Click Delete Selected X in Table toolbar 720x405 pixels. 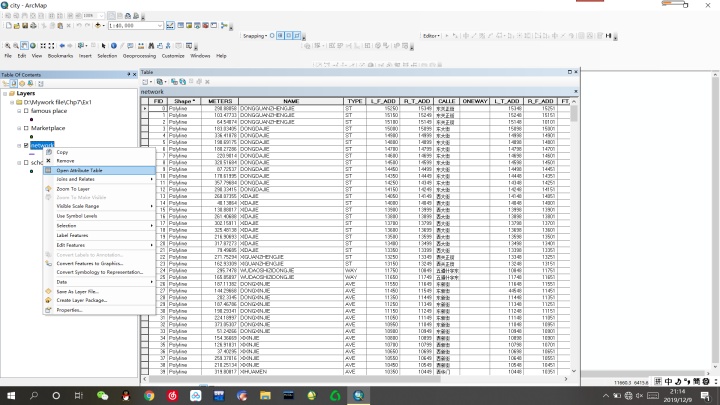208,82
